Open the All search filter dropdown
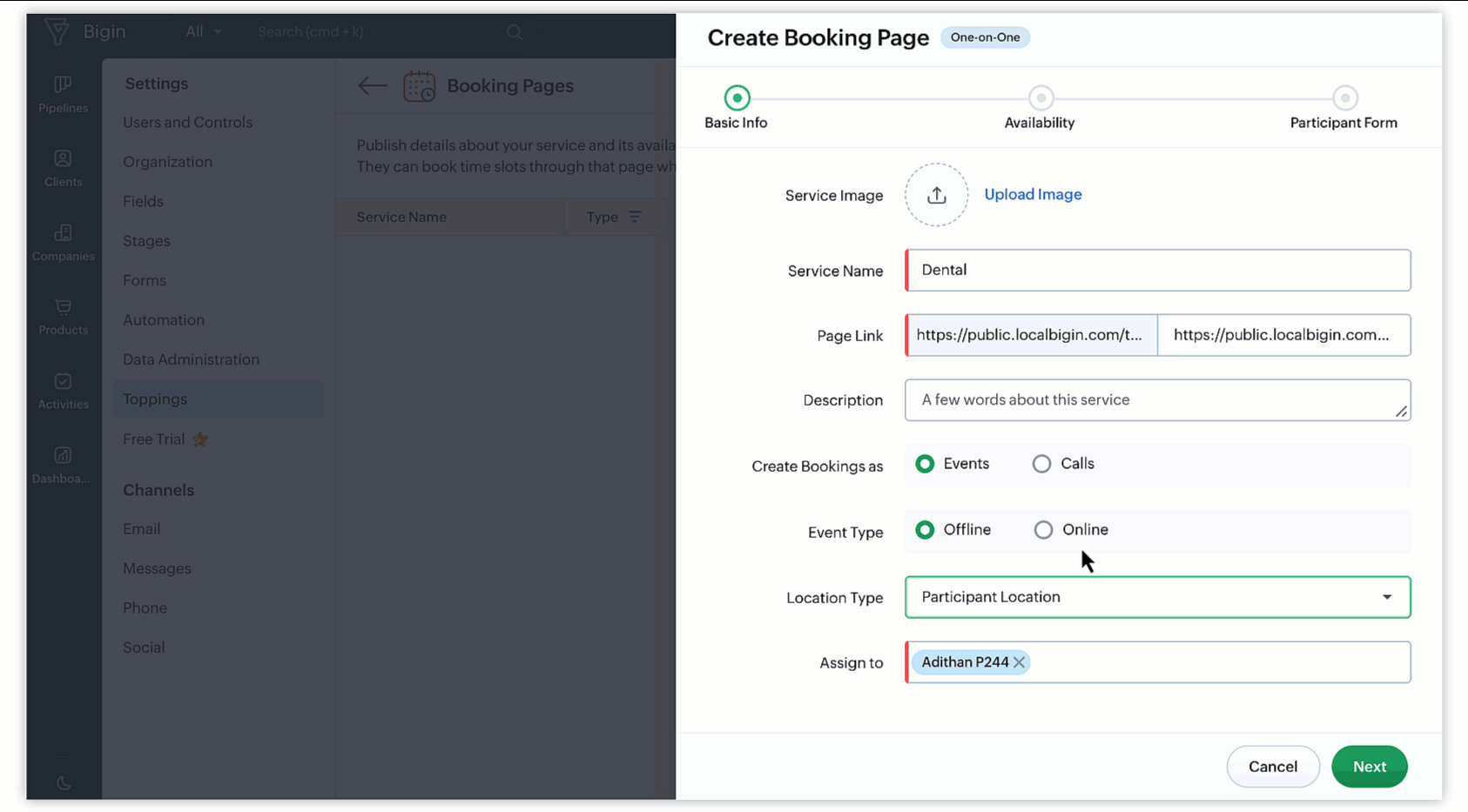The image size is (1468, 812). 204,32
